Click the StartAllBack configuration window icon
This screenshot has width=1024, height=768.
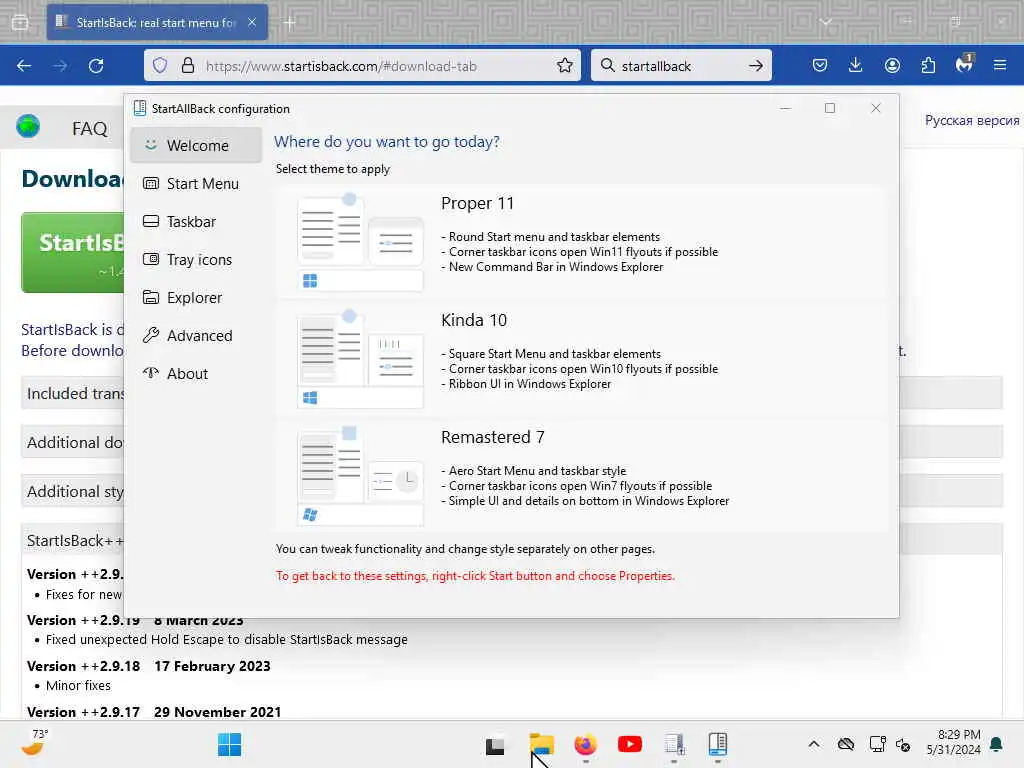click(140, 108)
